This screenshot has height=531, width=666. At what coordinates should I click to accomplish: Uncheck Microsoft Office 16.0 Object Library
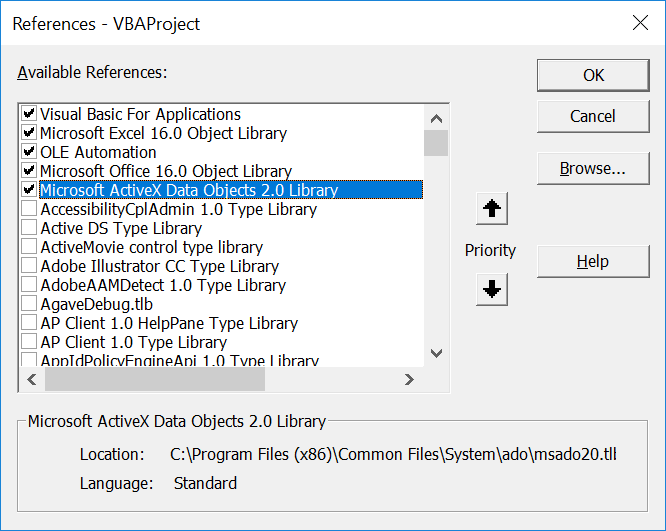[x=28, y=171]
